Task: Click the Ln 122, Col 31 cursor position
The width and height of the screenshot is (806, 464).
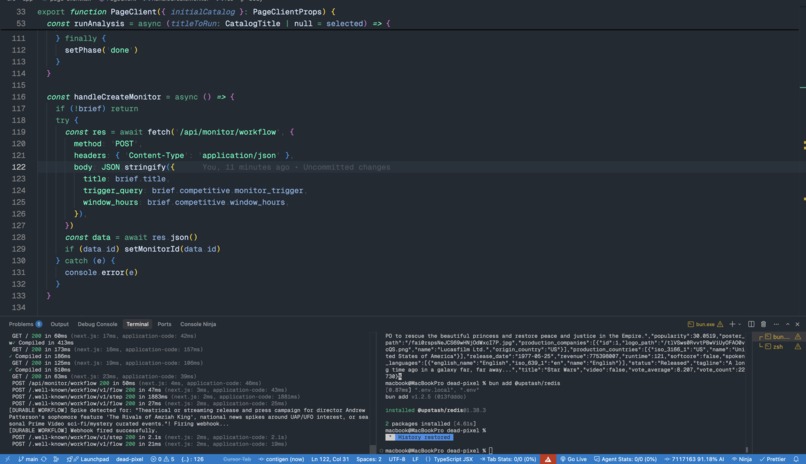Action: pyautogui.click(x=330, y=459)
